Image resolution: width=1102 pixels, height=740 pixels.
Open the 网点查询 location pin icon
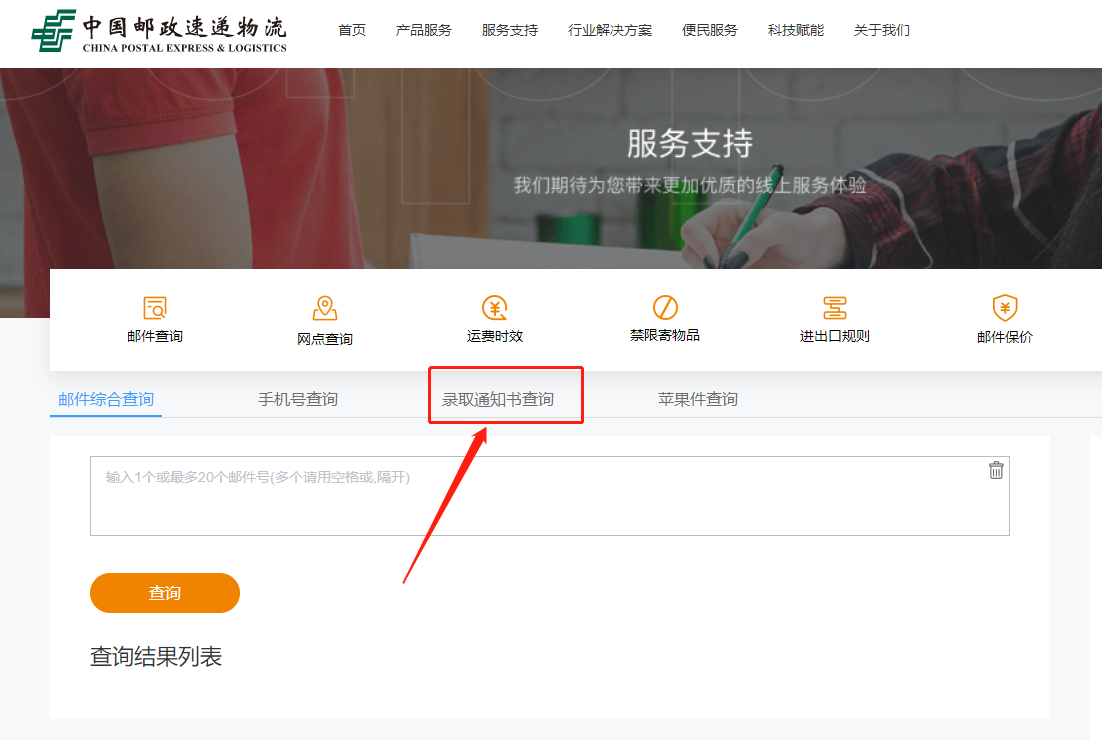pos(325,309)
